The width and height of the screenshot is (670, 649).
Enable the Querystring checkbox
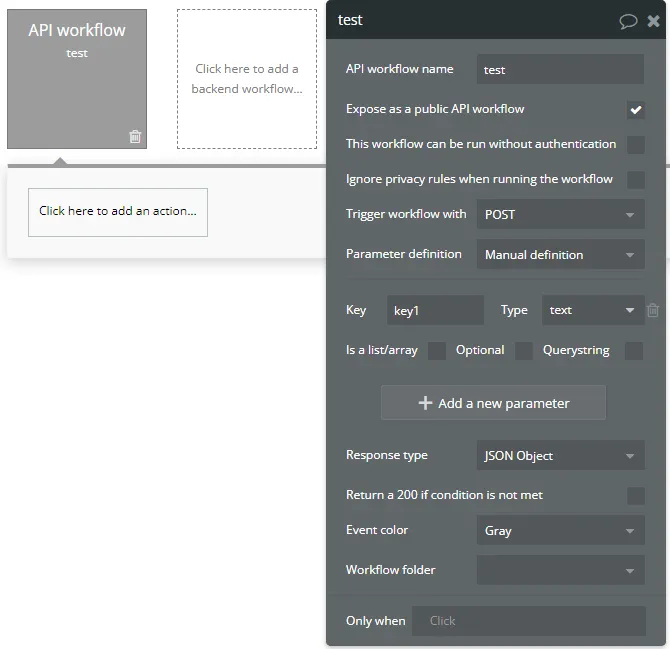click(x=633, y=351)
